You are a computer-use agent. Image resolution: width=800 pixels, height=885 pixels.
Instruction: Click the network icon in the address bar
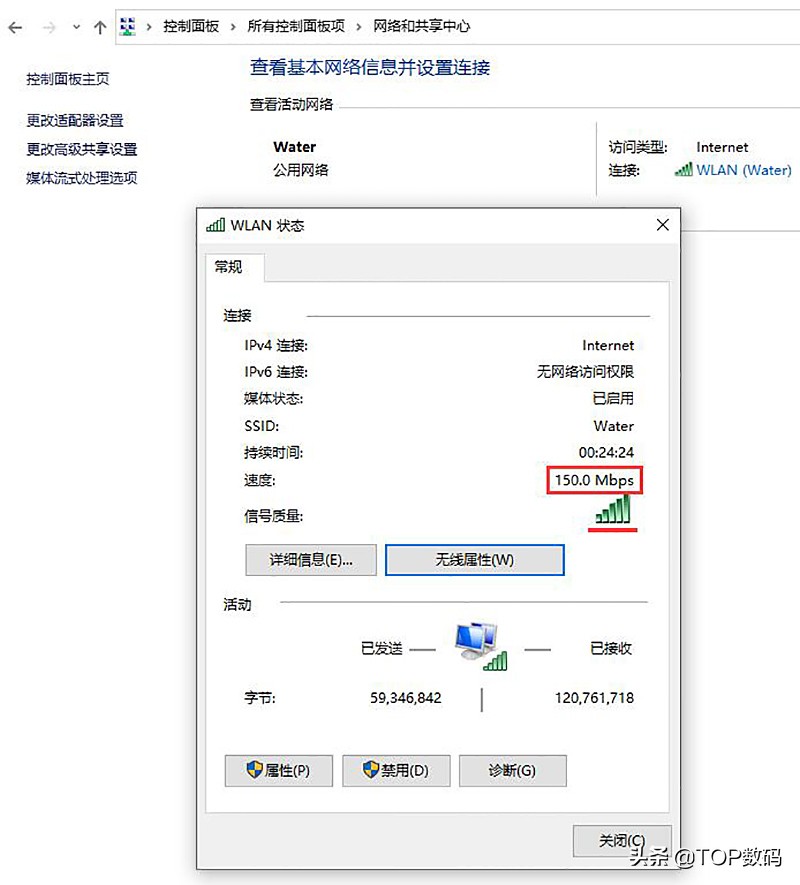(x=127, y=26)
